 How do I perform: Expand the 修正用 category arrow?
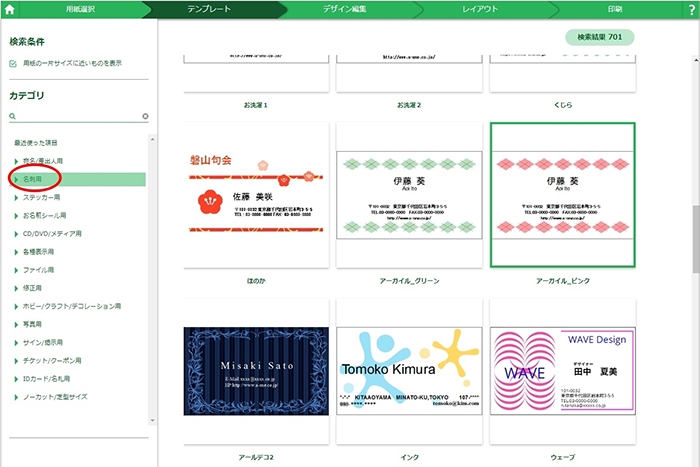[17, 288]
